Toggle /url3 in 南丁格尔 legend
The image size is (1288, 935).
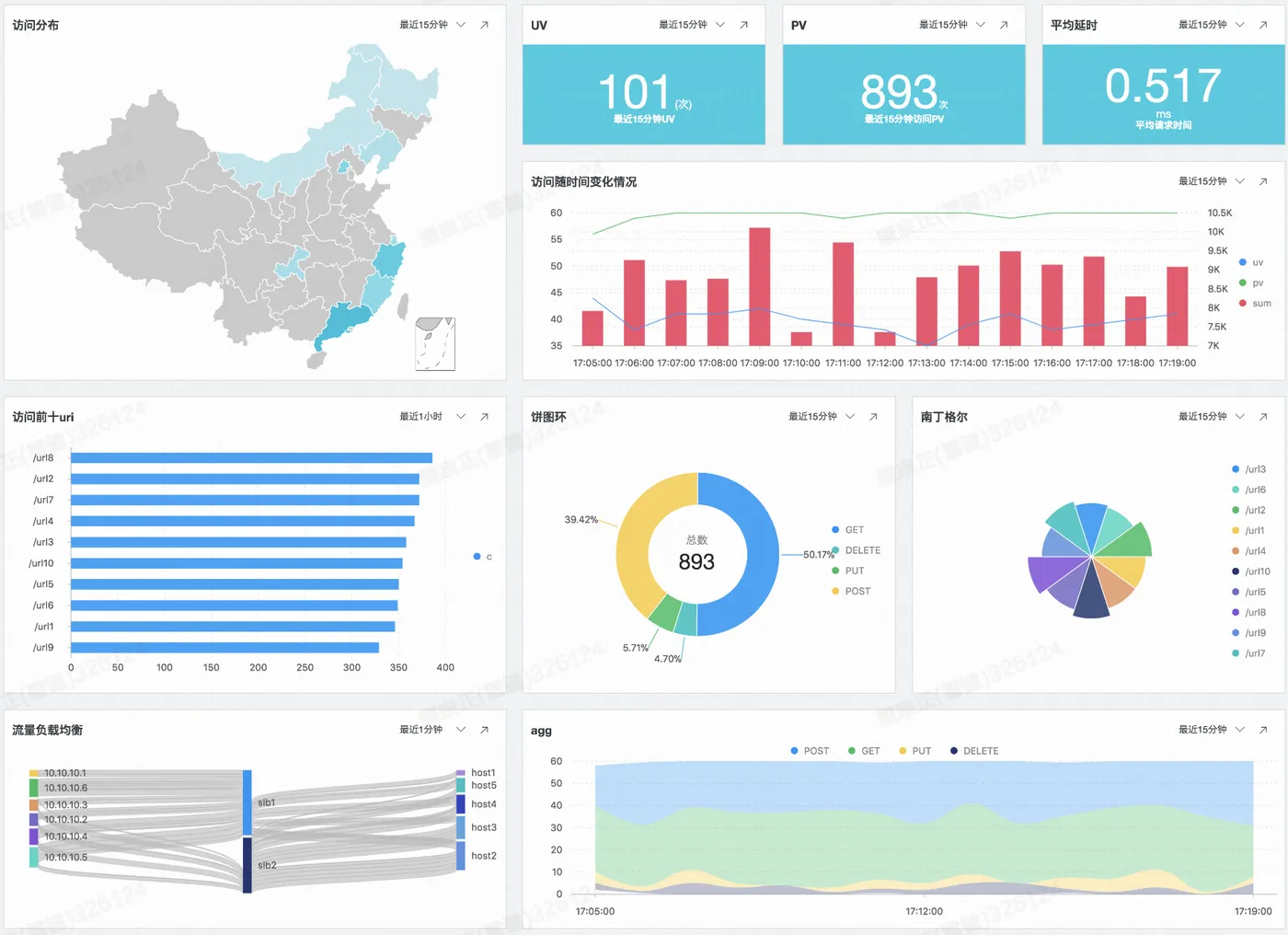(1249, 469)
